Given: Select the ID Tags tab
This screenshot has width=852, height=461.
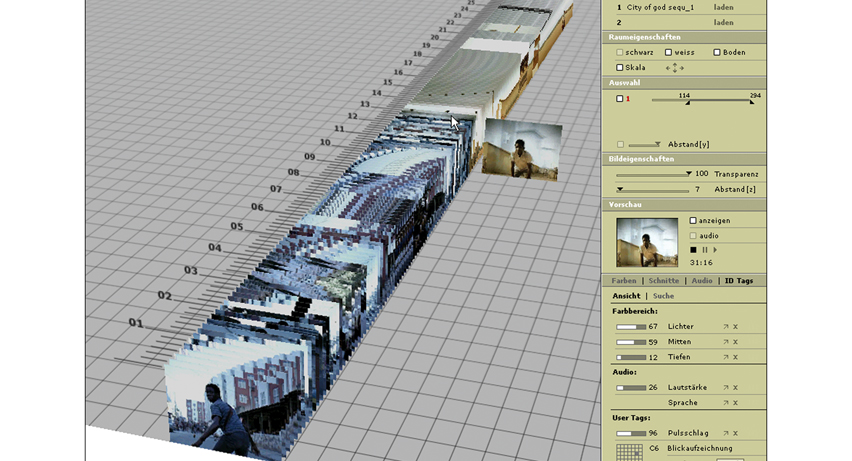Looking at the screenshot, I should 739,281.
